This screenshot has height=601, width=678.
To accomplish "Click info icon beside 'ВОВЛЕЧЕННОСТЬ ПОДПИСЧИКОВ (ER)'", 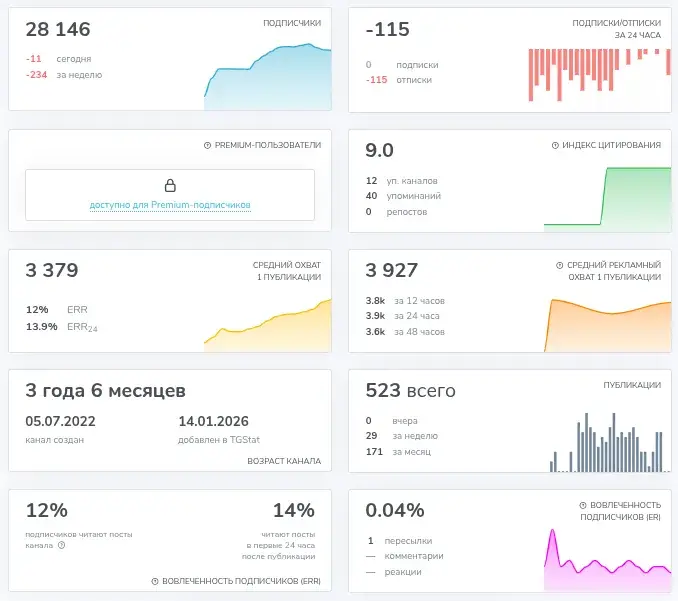I will tap(583, 505).
